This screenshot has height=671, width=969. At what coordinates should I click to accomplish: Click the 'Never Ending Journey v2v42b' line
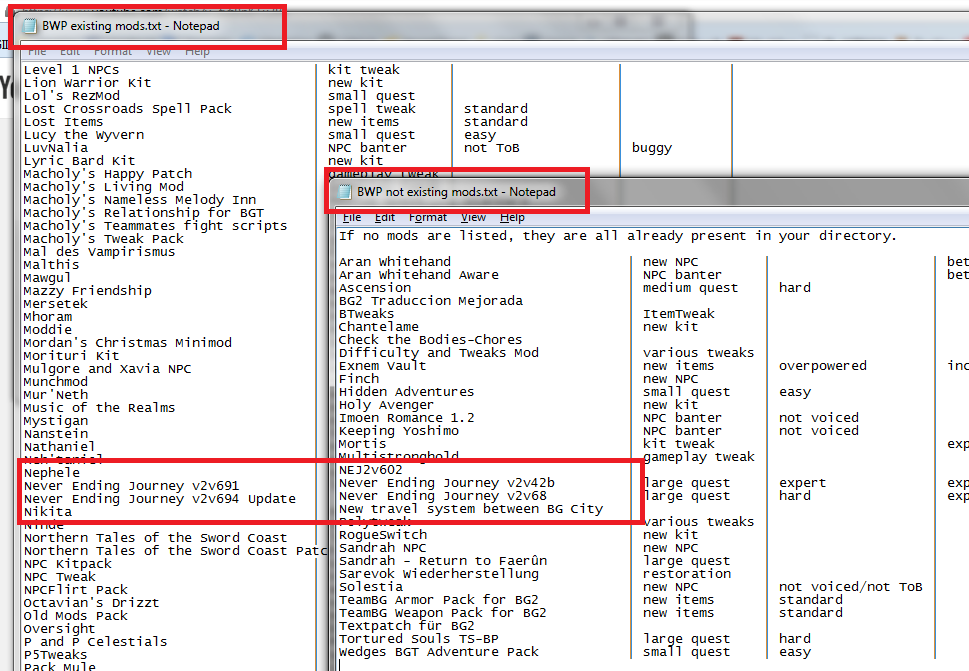(x=446, y=483)
